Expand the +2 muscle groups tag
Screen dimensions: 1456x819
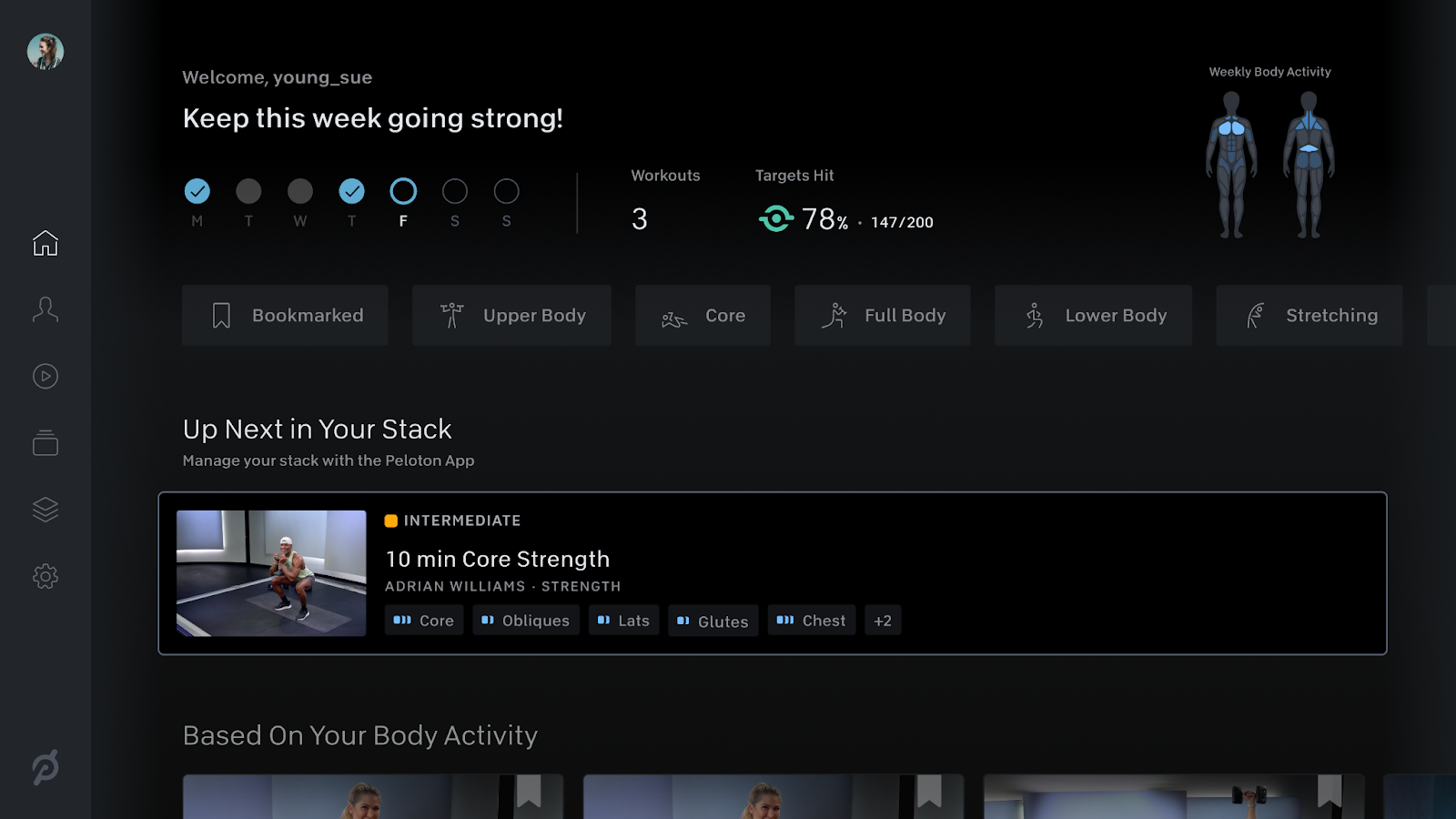[883, 621]
